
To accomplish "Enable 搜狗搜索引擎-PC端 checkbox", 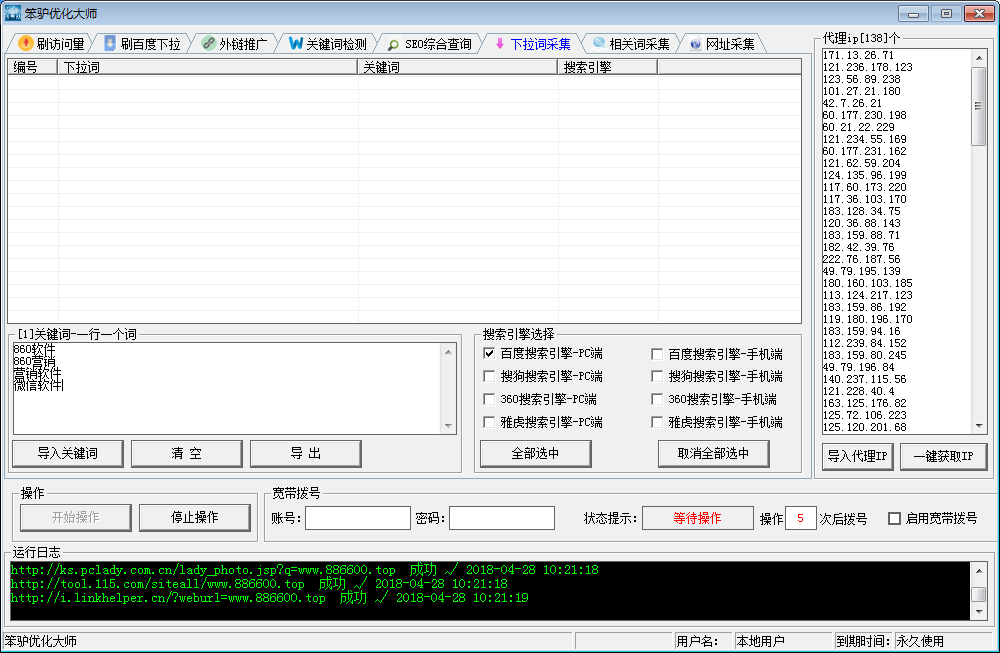I will click(x=489, y=376).
